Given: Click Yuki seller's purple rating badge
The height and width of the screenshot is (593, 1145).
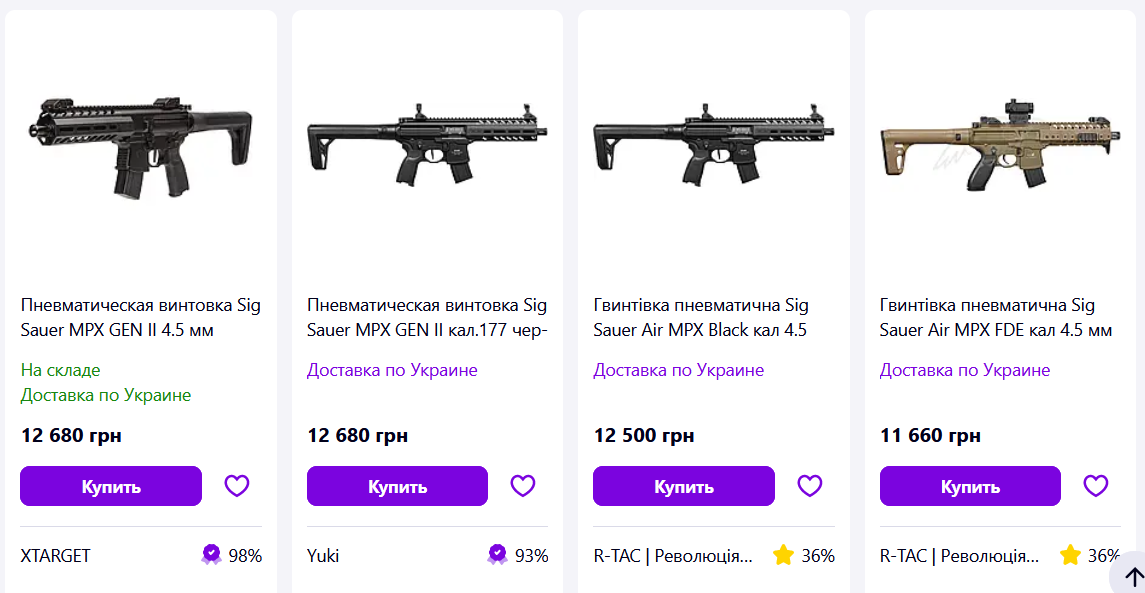Looking at the screenshot, I should point(498,555).
